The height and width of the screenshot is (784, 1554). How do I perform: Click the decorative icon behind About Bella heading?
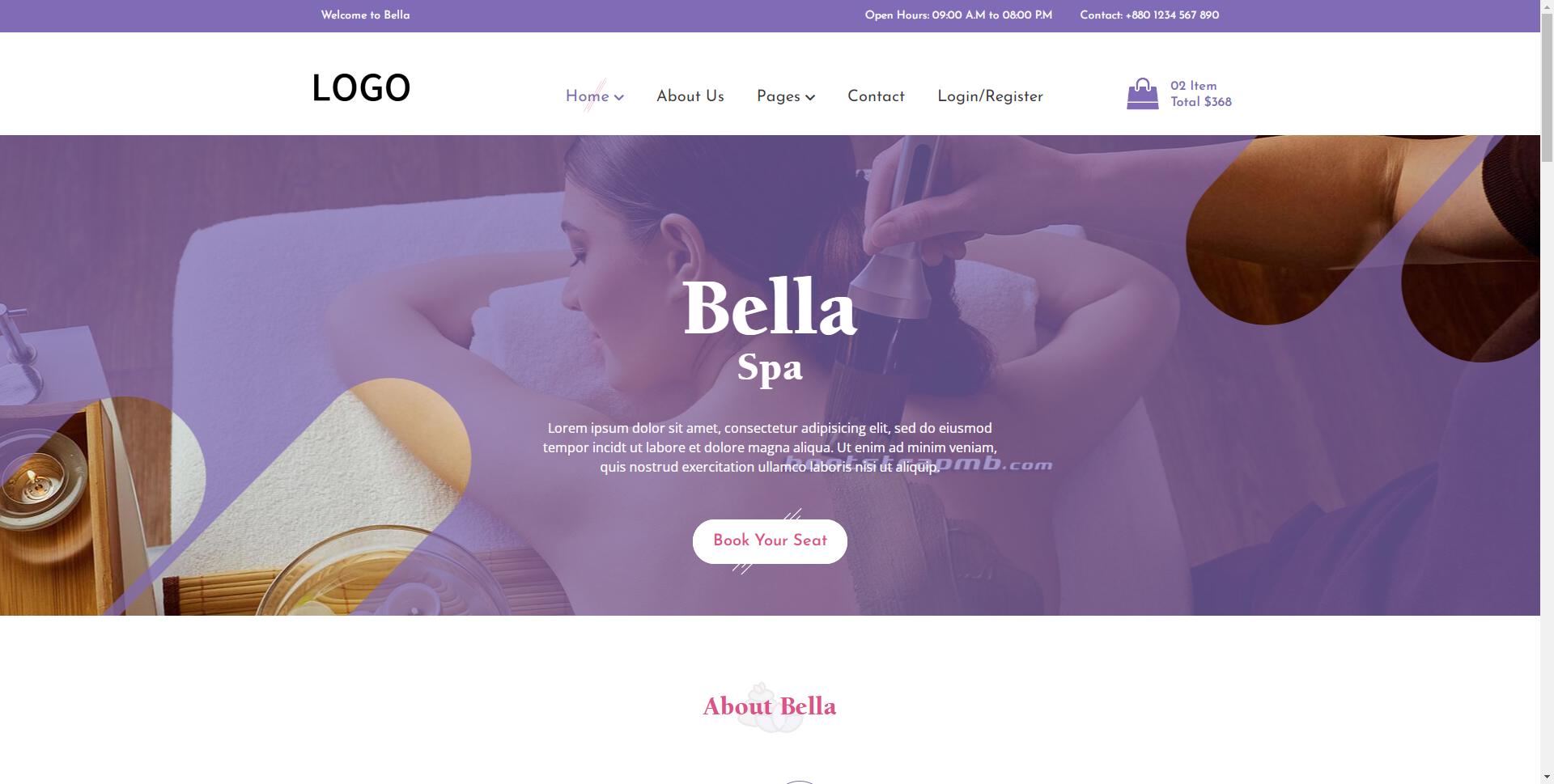[770, 707]
